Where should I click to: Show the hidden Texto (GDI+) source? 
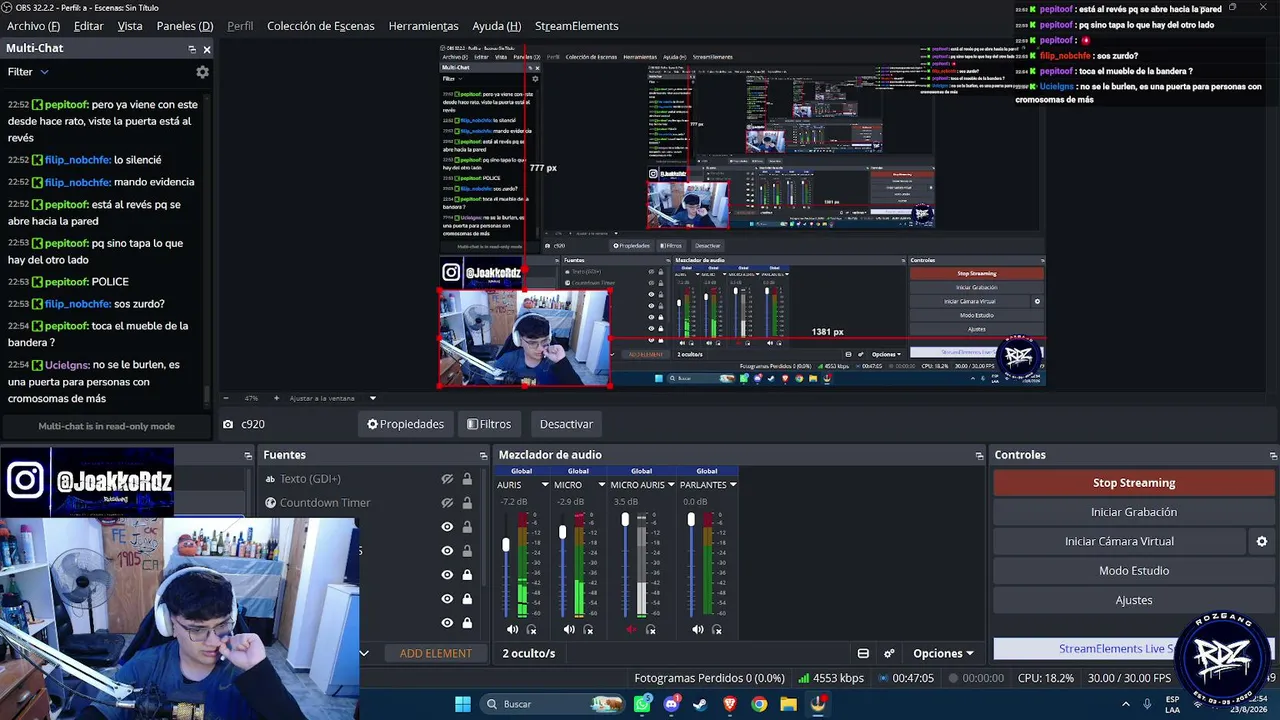point(447,479)
